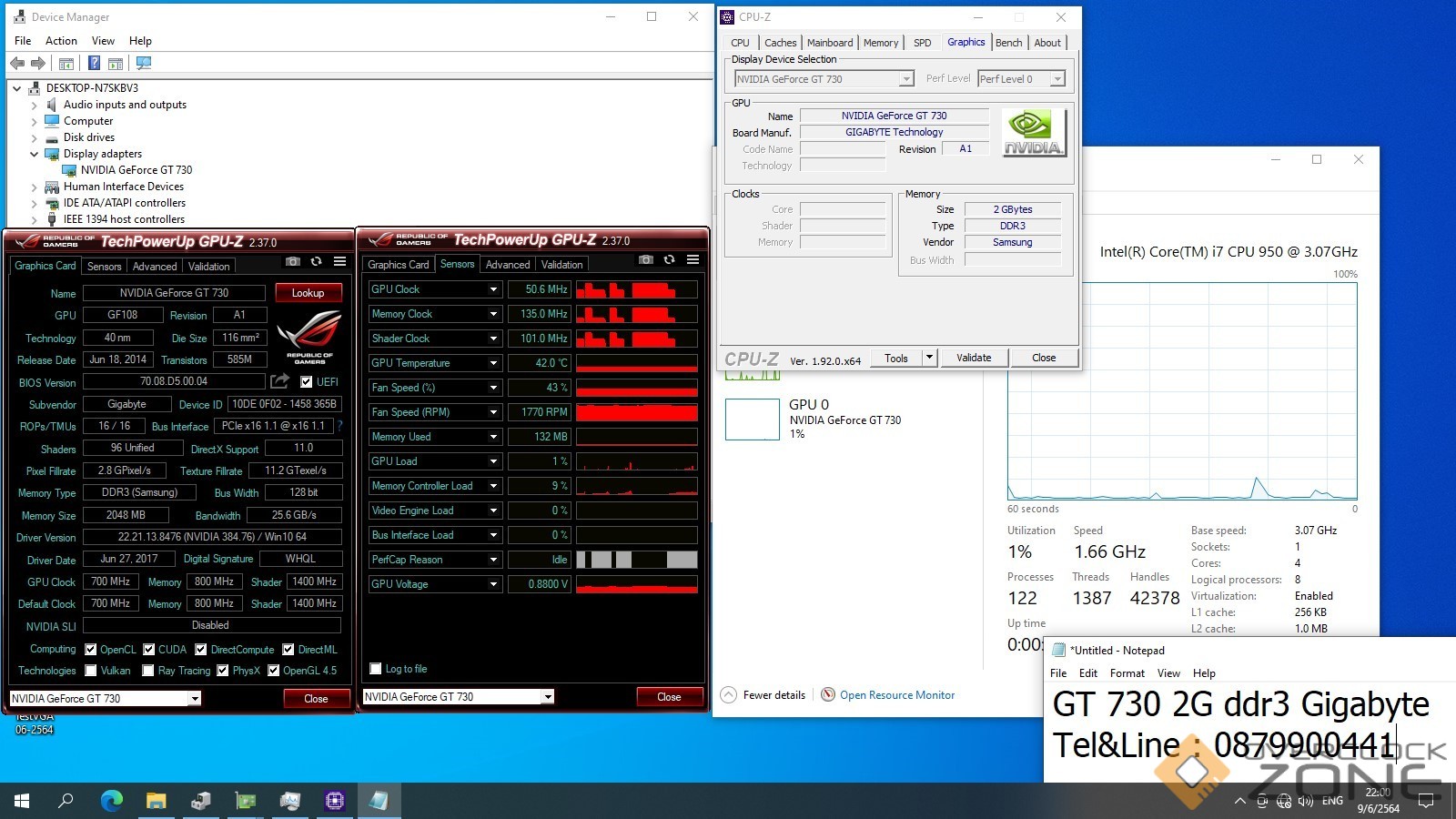Image resolution: width=1456 pixels, height=819 pixels.
Task: Open the Perf Level dropdown in CPU-Z
Action: click(1057, 79)
